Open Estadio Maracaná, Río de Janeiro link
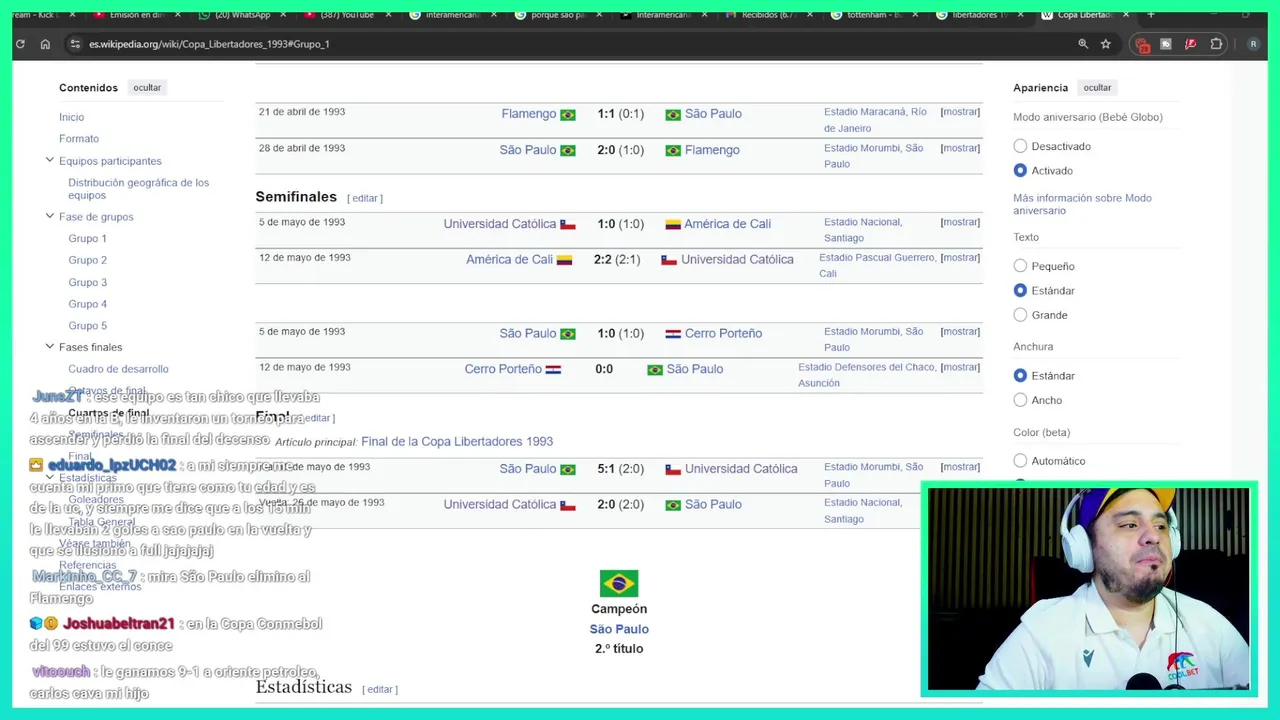 tap(875, 120)
